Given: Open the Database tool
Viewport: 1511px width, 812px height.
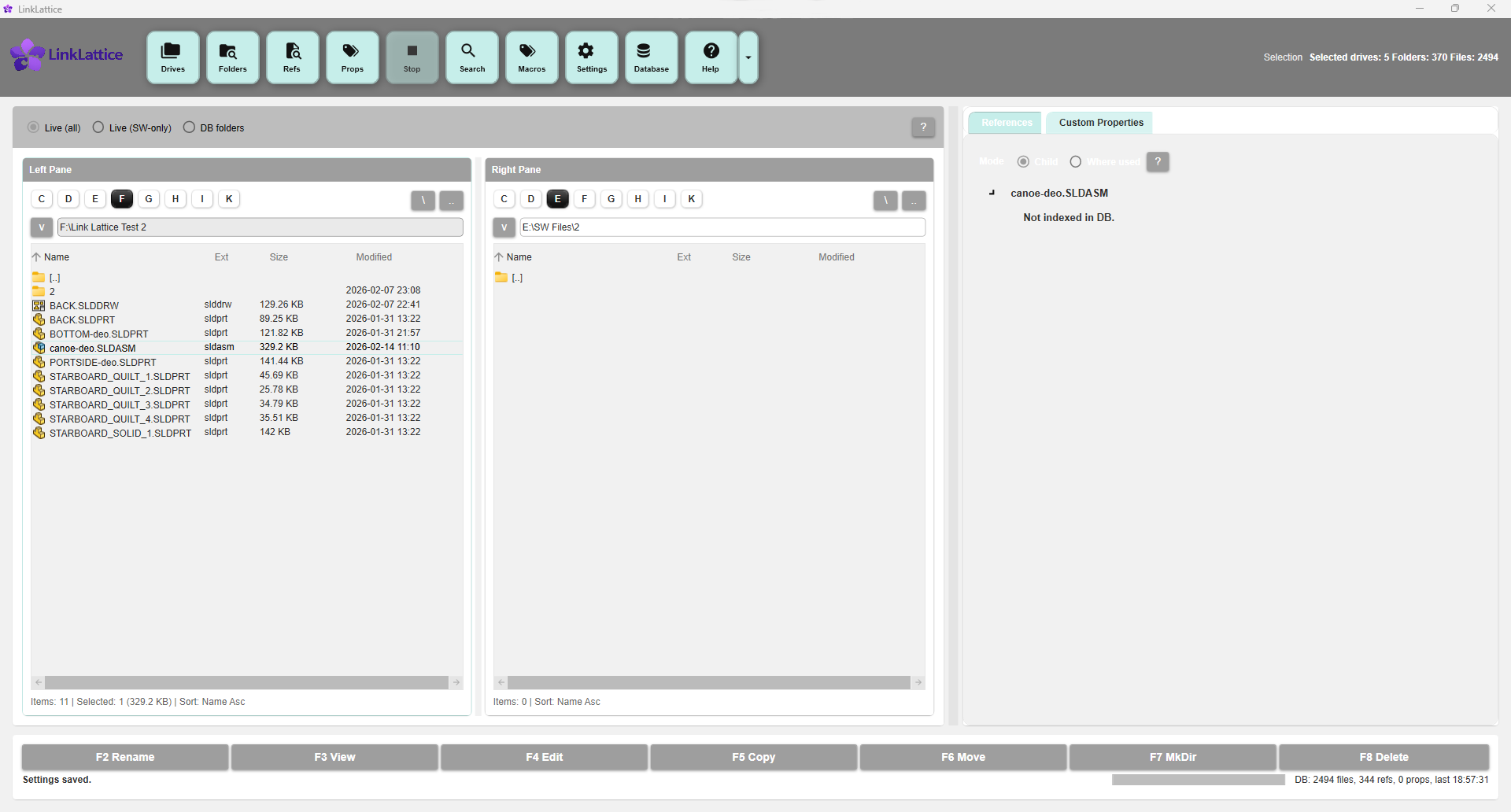Looking at the screenshot, I should tap(651, 57).
